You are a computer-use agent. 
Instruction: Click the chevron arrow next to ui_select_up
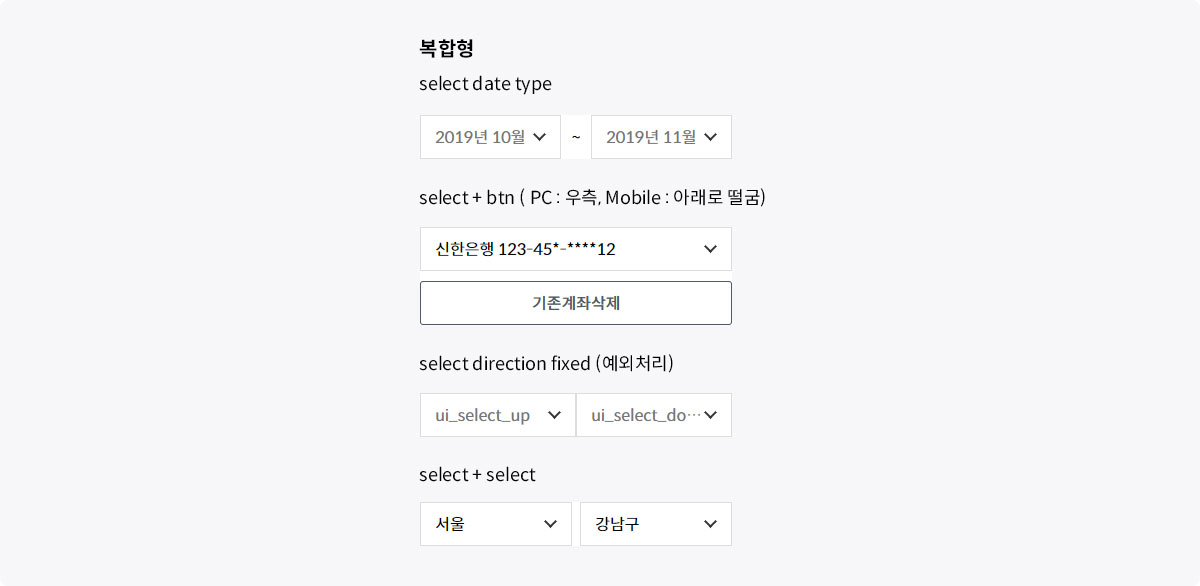tap(555, 415)
